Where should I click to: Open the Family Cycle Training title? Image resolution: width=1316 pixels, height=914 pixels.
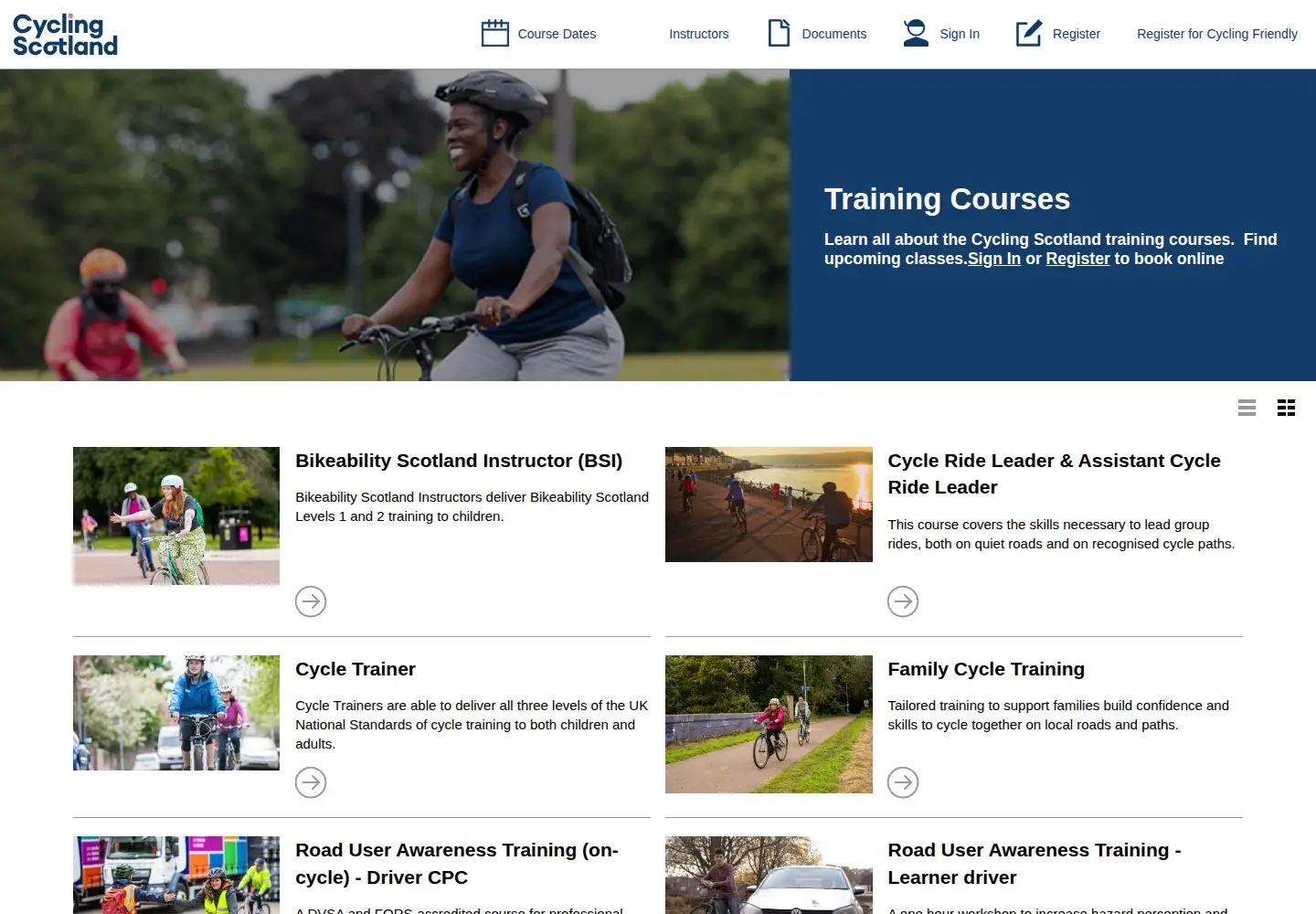tap(986, 669)
